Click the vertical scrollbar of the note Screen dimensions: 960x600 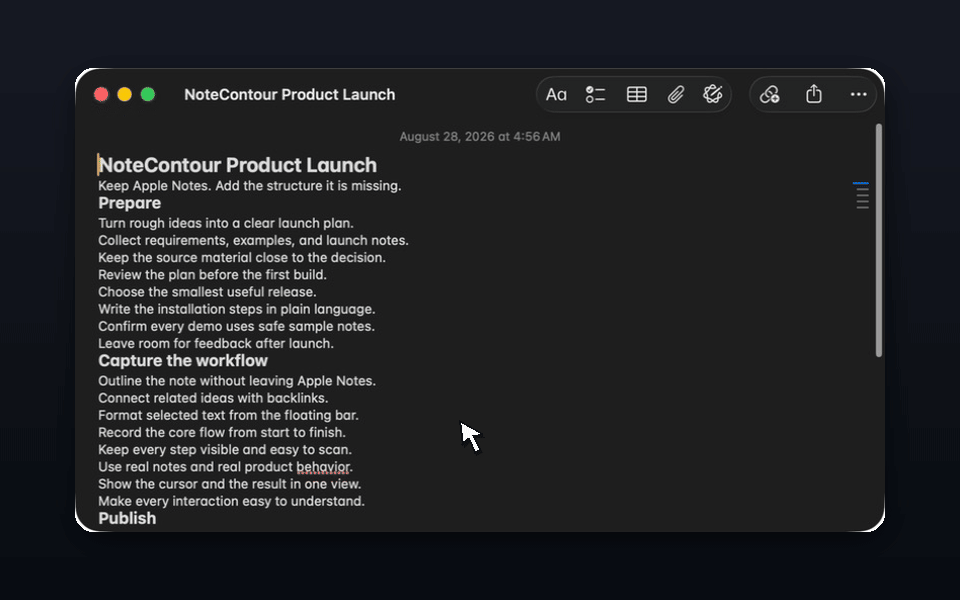879,240
